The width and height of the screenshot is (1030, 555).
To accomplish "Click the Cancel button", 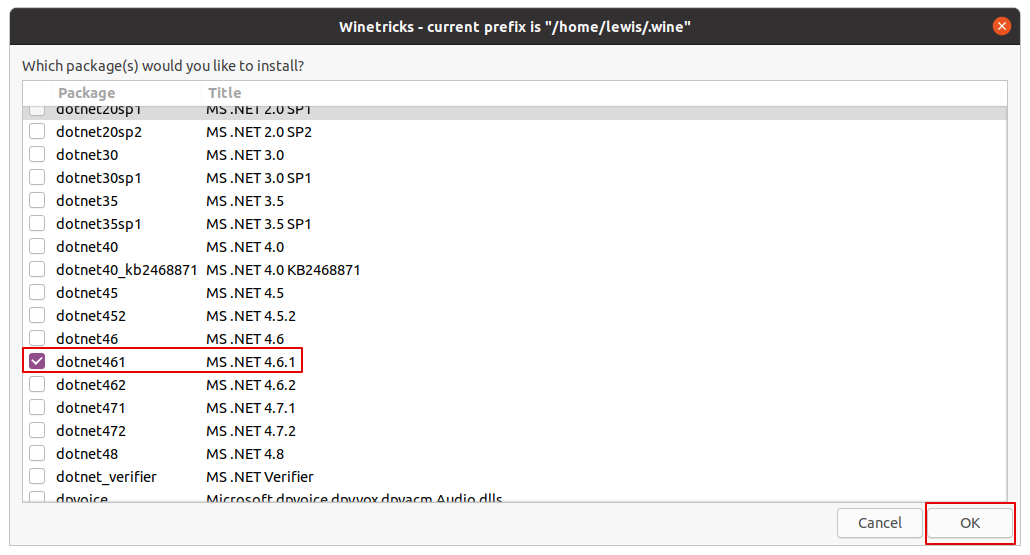I will pos(880,523).
